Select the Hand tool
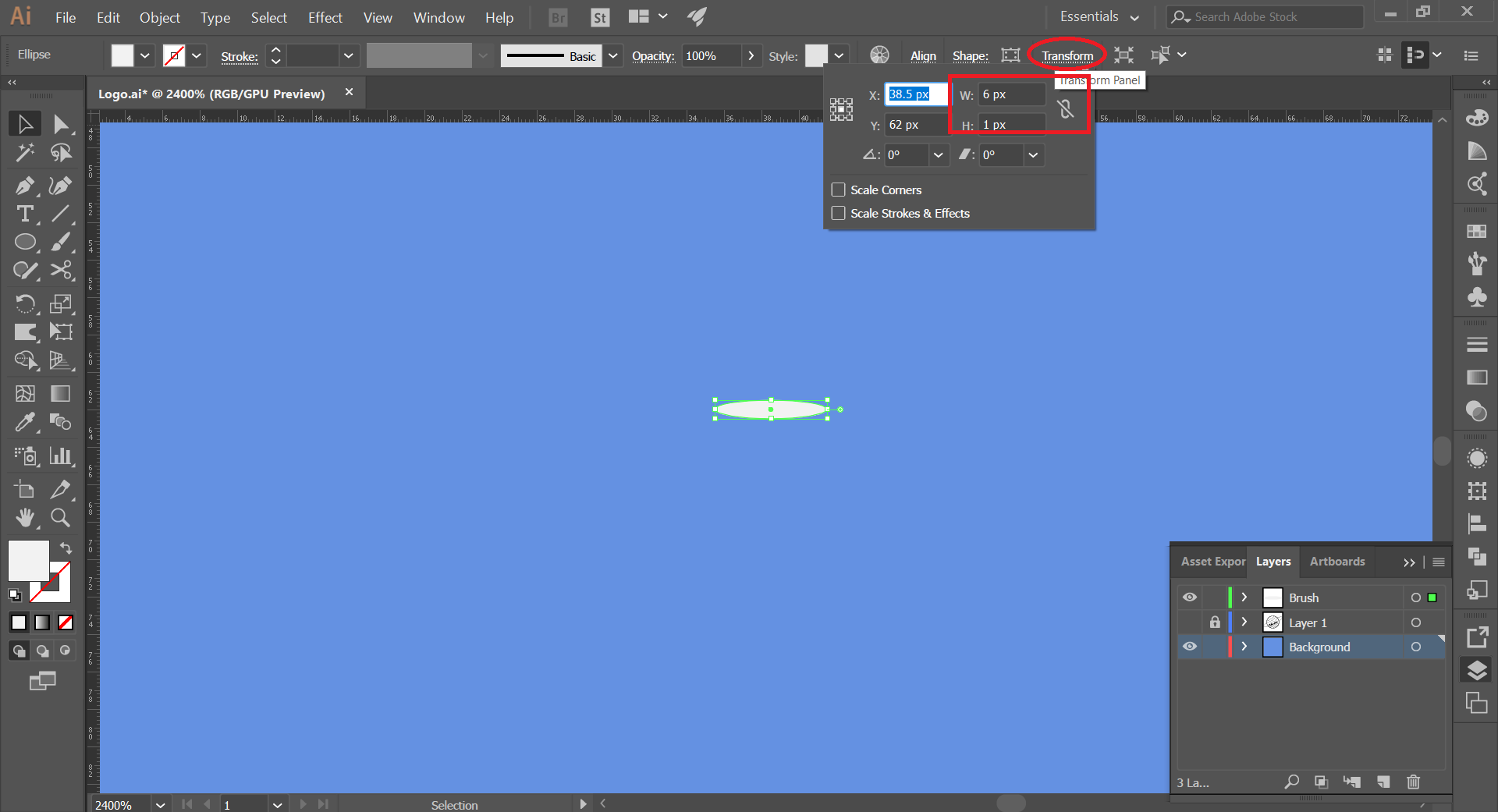 point(25,517)
